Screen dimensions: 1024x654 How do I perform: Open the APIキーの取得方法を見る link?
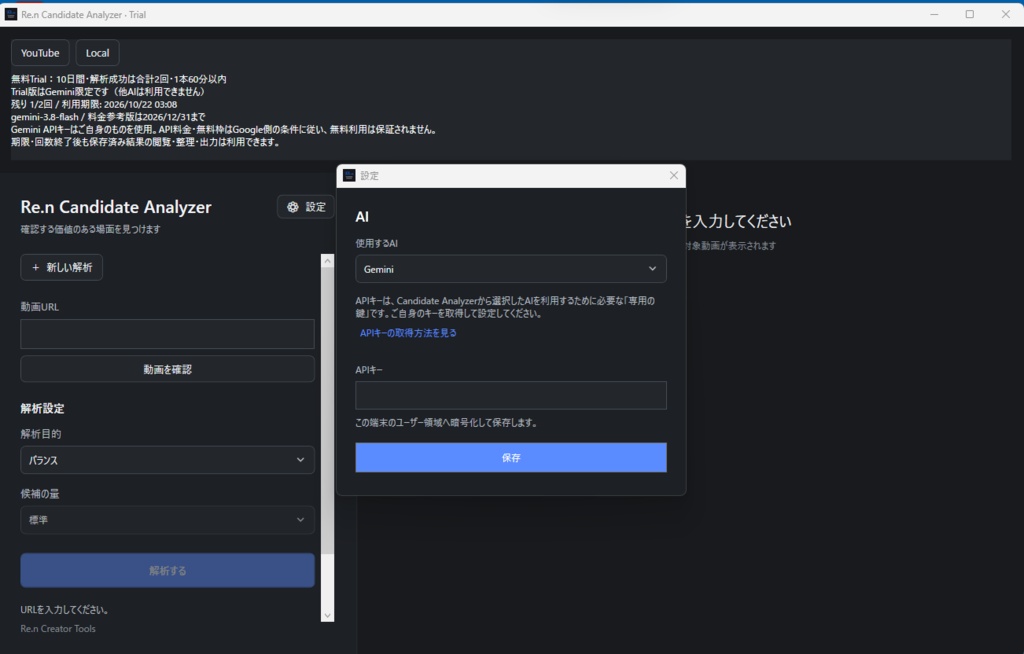408,333
